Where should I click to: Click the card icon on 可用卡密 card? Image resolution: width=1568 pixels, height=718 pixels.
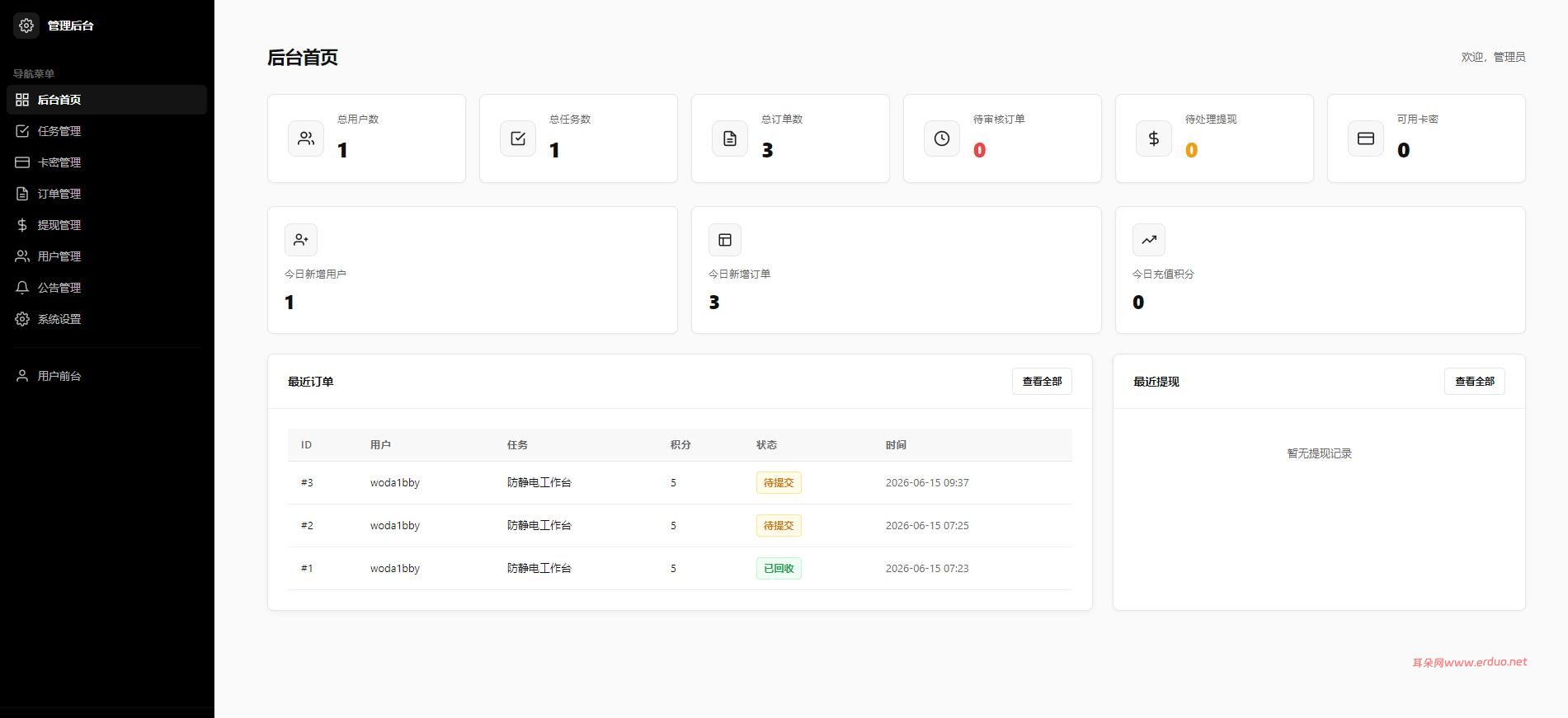point(1366,138)
